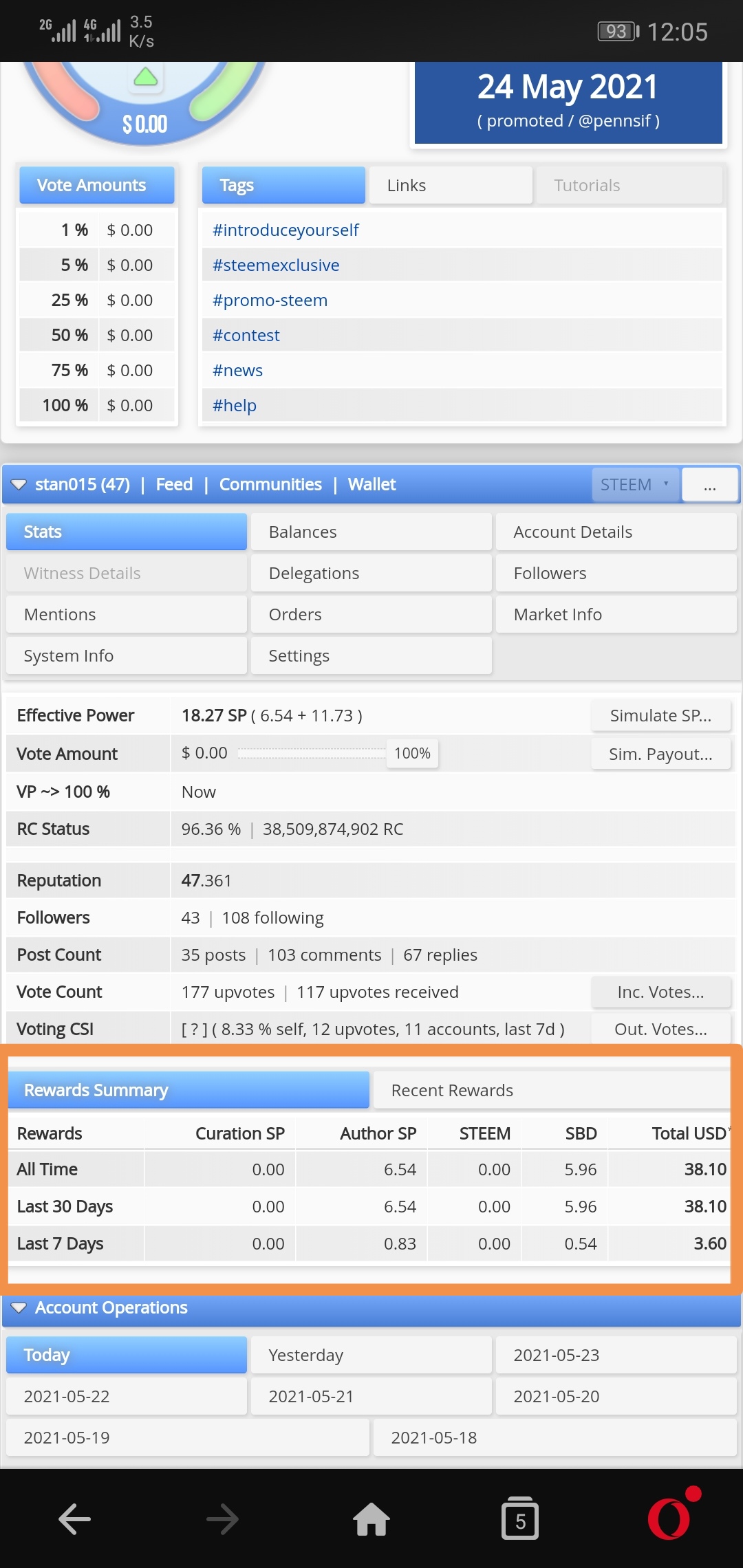Open the 2021-05-20 operations tab
Image resolution: width=743 pixels, height=1568 pixels.
616,1396
